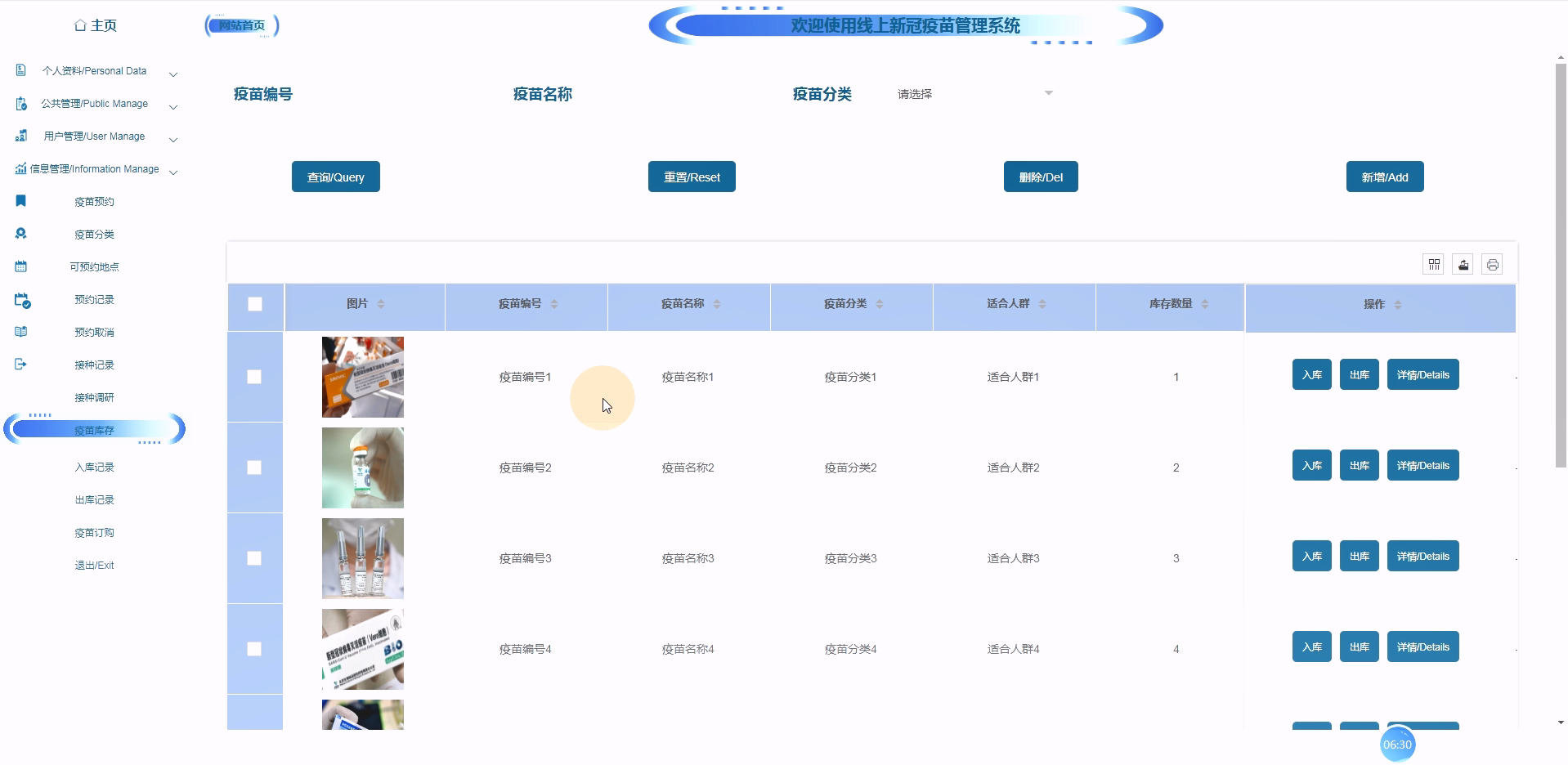Screen dimensions: 1568x765
Task: Select the 疫苗预约 bookmark icon in the sidebar
Action: pos(20,201)
